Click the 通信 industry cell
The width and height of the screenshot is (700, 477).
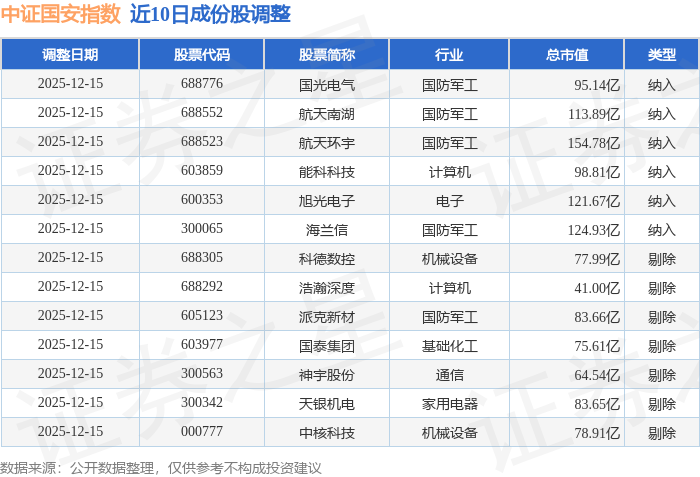[x=450, y=375]
